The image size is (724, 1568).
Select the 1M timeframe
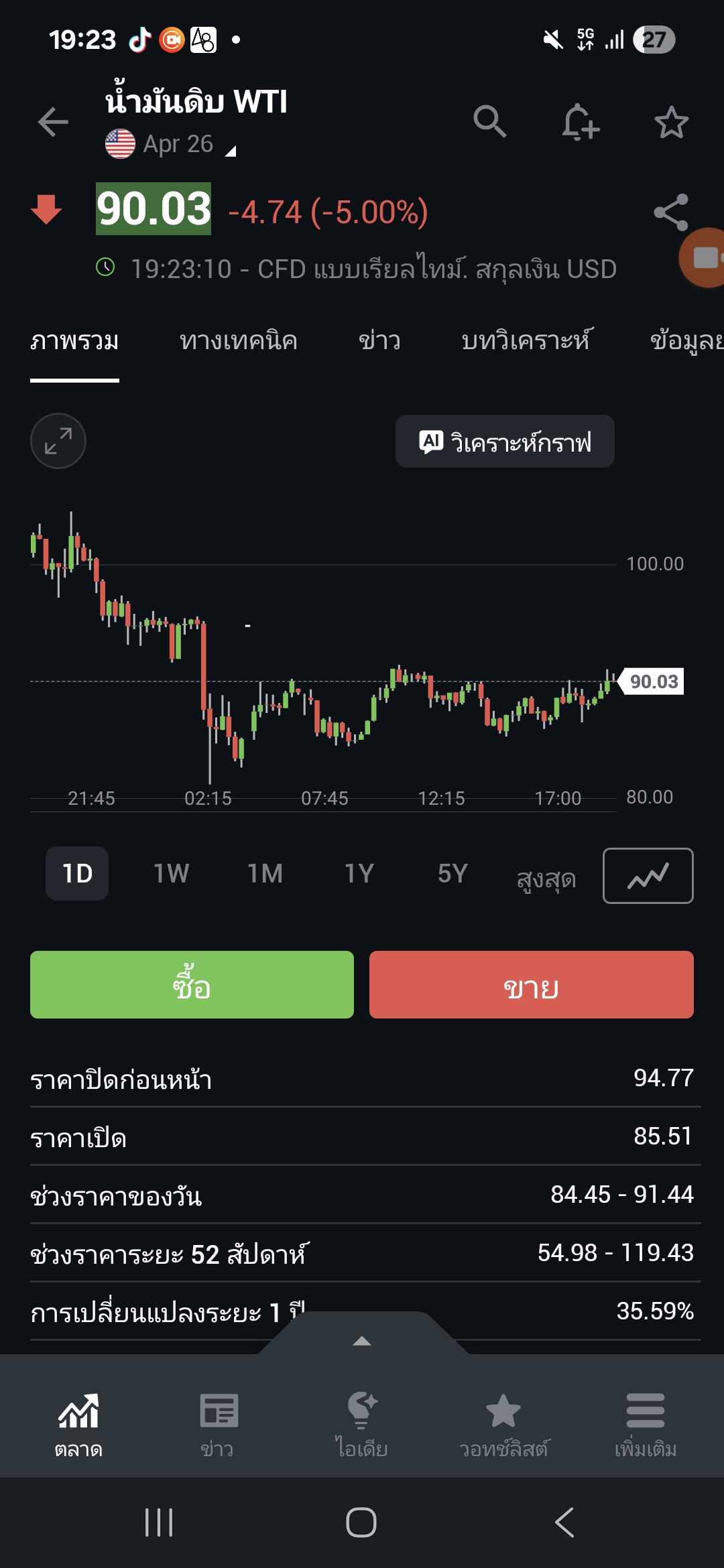coord(265,874)
